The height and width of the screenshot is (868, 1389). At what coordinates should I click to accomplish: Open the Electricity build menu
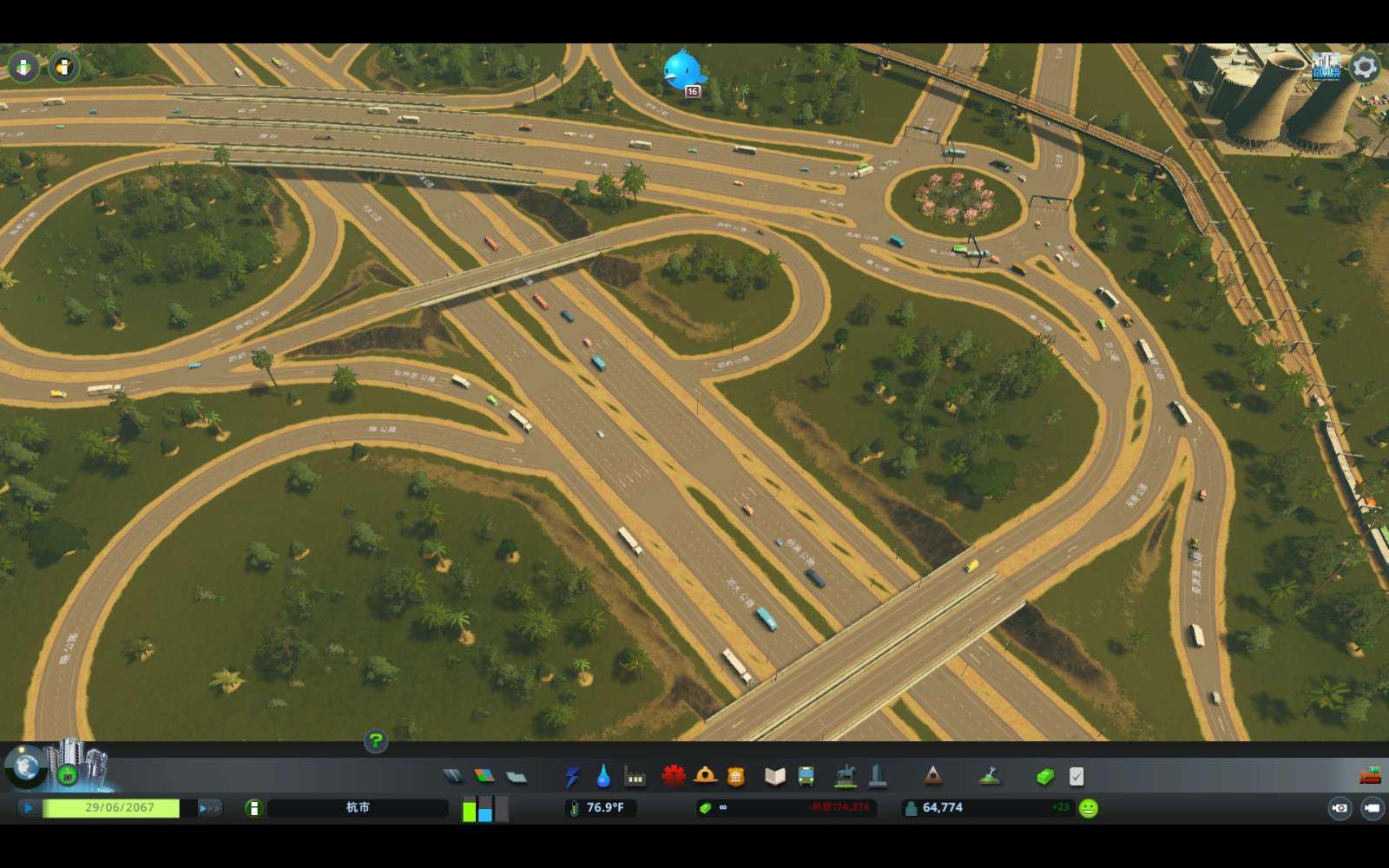[572, 776]
